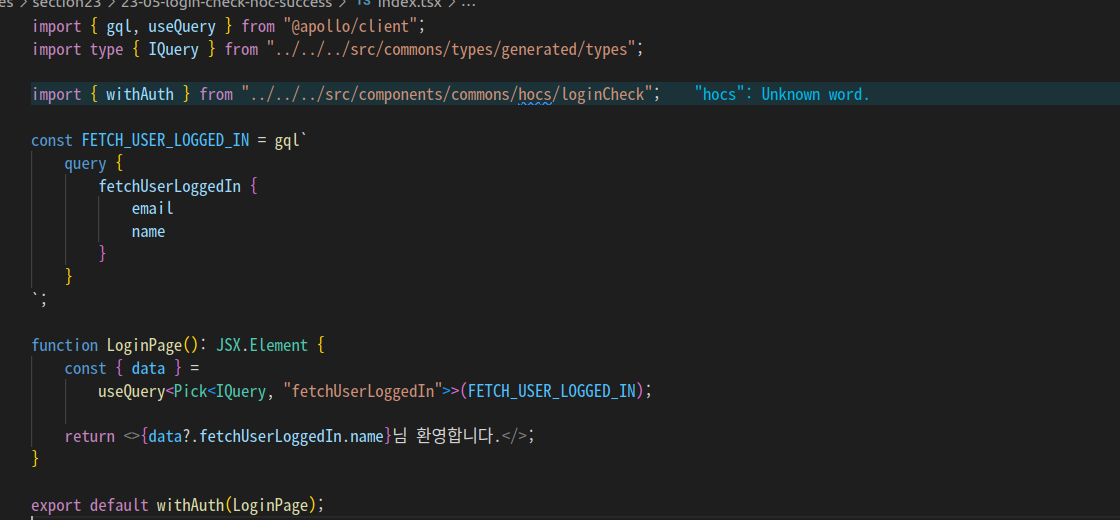This screenshot has height=520, width=1120.
Task: Click the '"hocs": Unknown word.' inline warning
Action: (781, 94)
